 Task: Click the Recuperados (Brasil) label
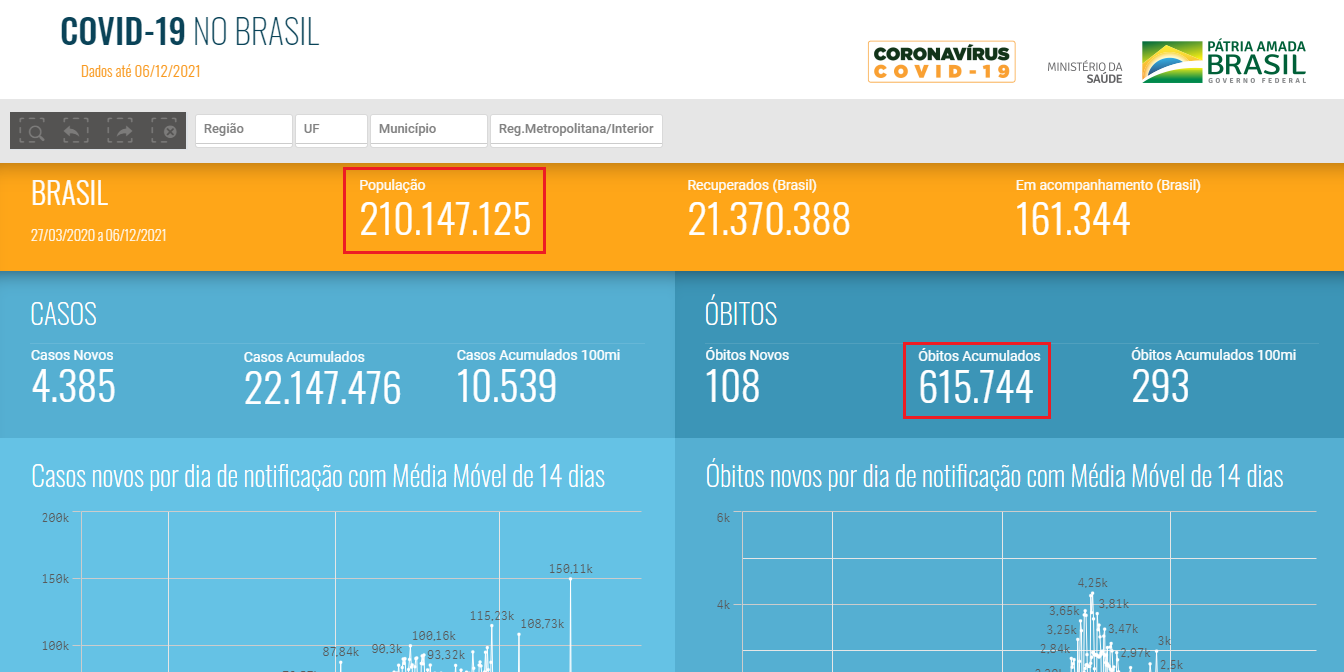coord(752,185)
